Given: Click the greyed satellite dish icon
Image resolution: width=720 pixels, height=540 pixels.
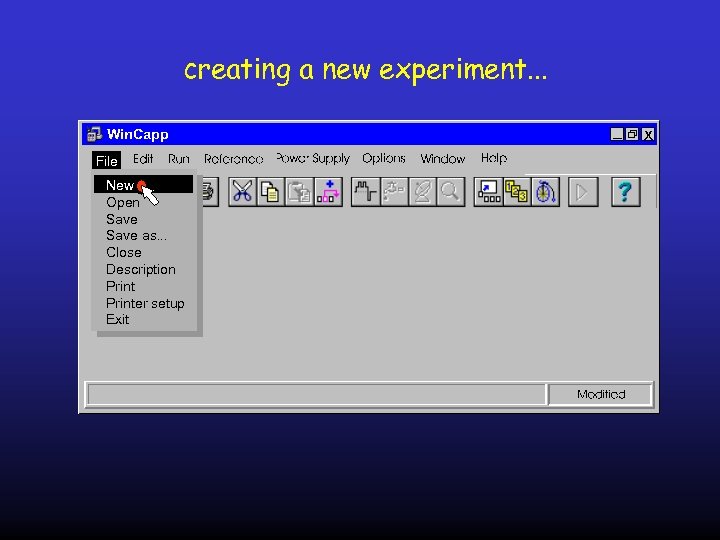Looking at the screenshot, I should [422, 192].
